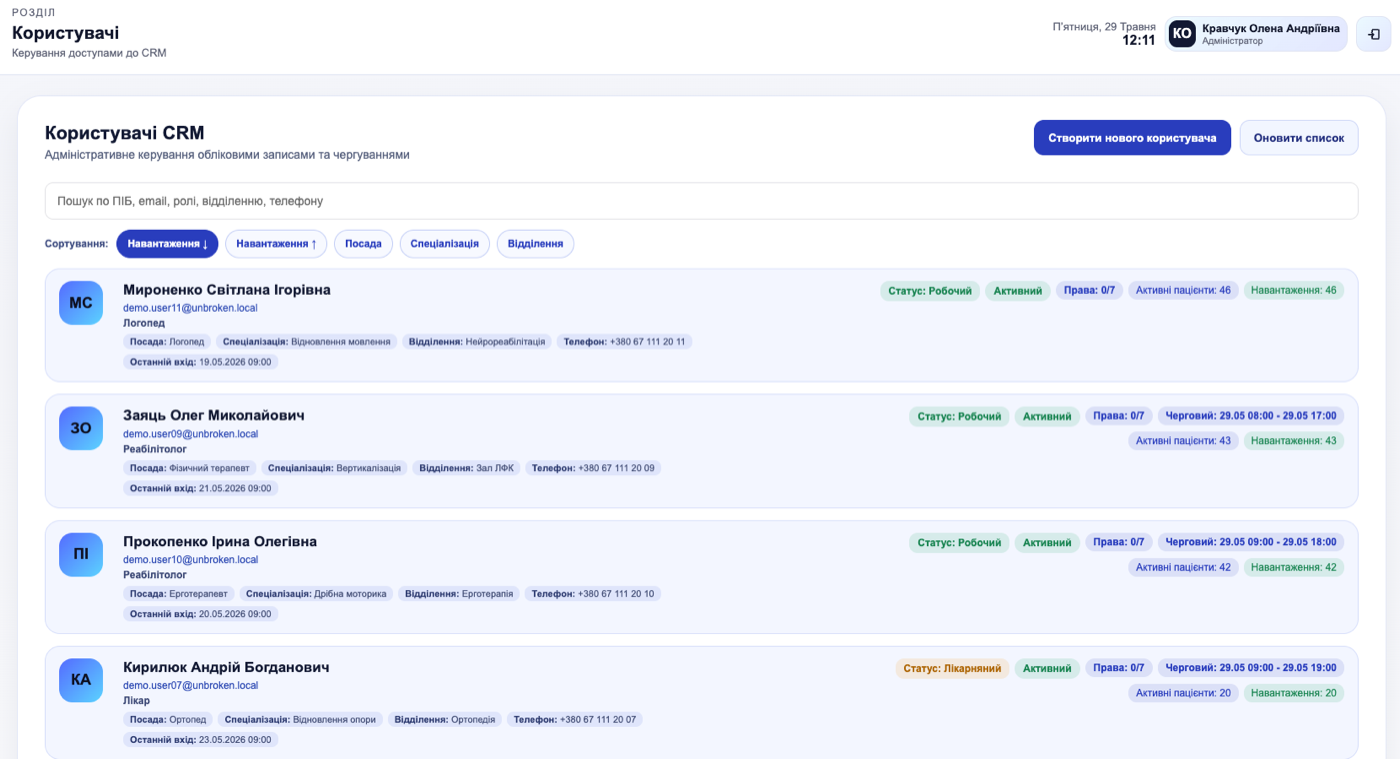The height and width of the screenshot is (759, 1400).
Task: Click the Активні пацієнти: 46 badge
Action: [1184, 291]
